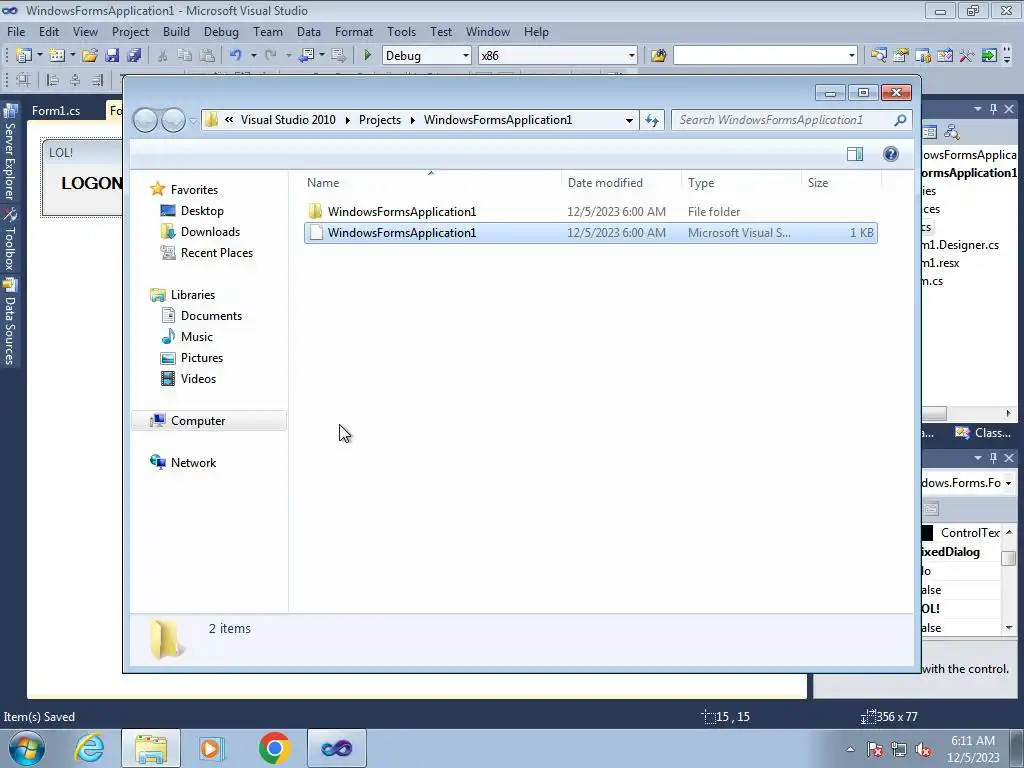The width and height of the screenshot is (1024, 768).
Task: Click the Align to Grid layout icon
Action: [x=23, y=80]
